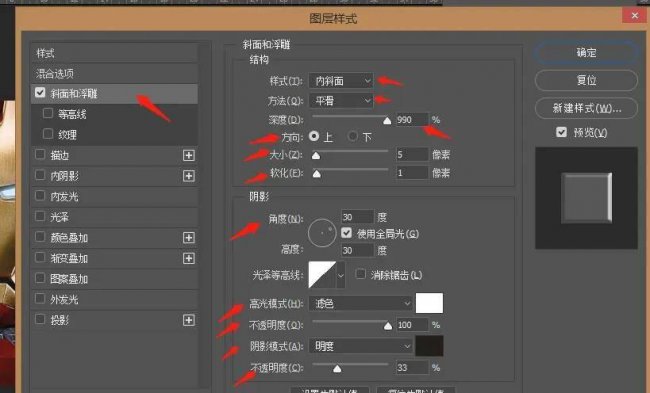
Task: Click plus icon beside 渐变叠加
Action: pyautogui.click(x=189, y=258)
